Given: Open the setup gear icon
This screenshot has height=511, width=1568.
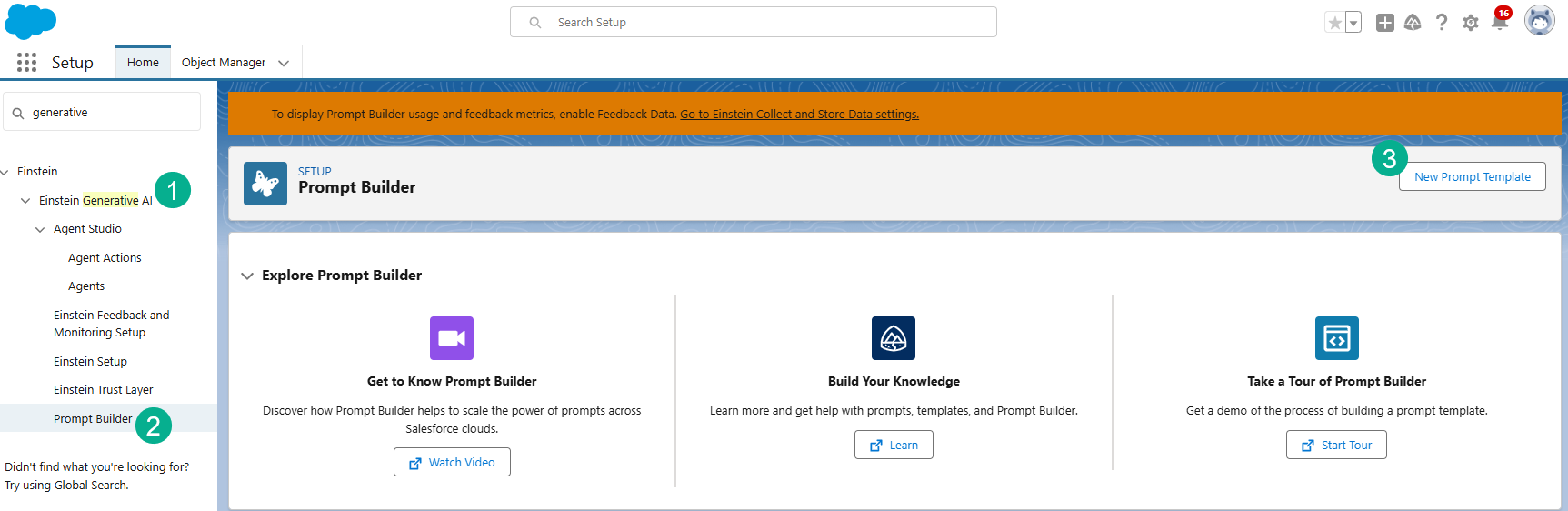Looking at the screenshot, I should tap(1471, 23).
